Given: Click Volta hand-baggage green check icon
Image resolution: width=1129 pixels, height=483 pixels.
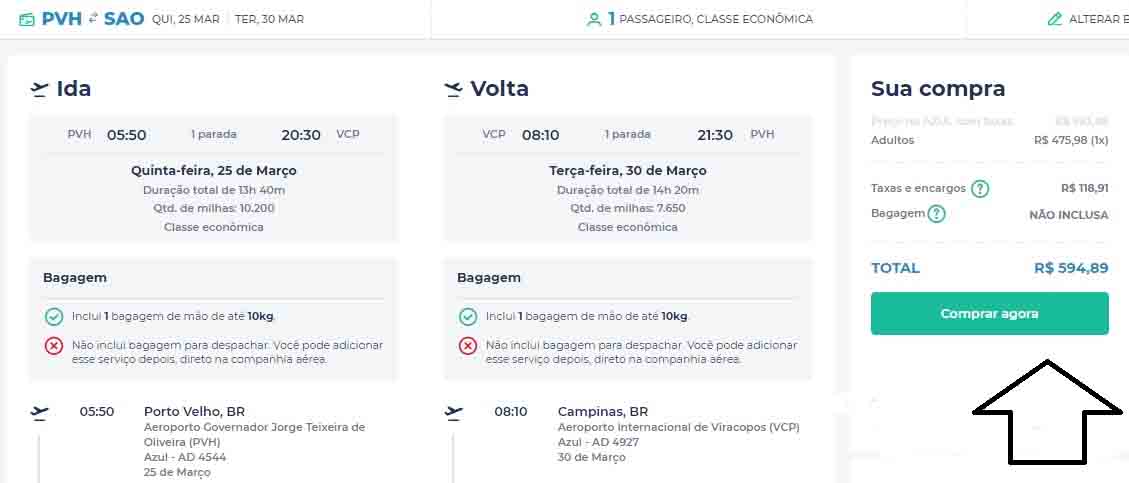Looking at the screenshot, I should coord(468,316).
